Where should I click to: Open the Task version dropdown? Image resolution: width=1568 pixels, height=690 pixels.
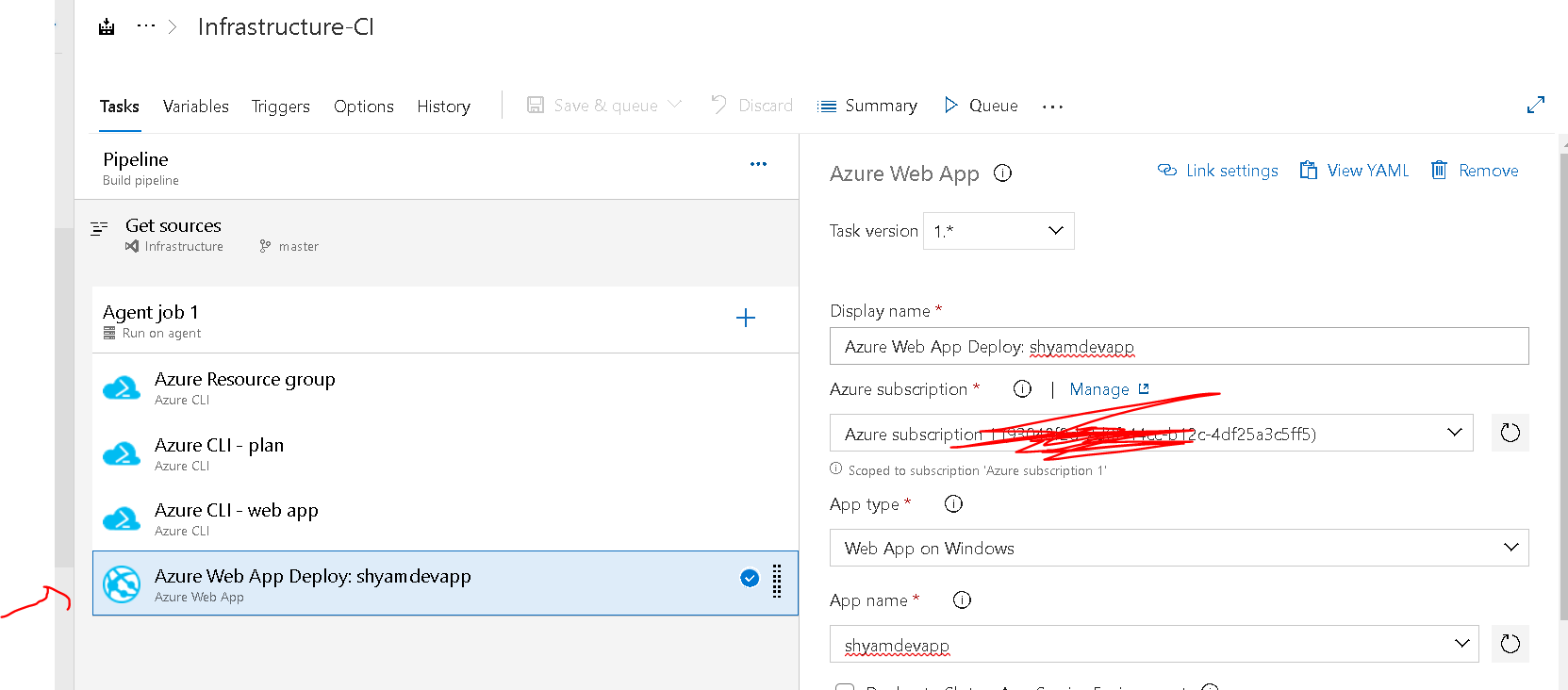pos(999,231)
